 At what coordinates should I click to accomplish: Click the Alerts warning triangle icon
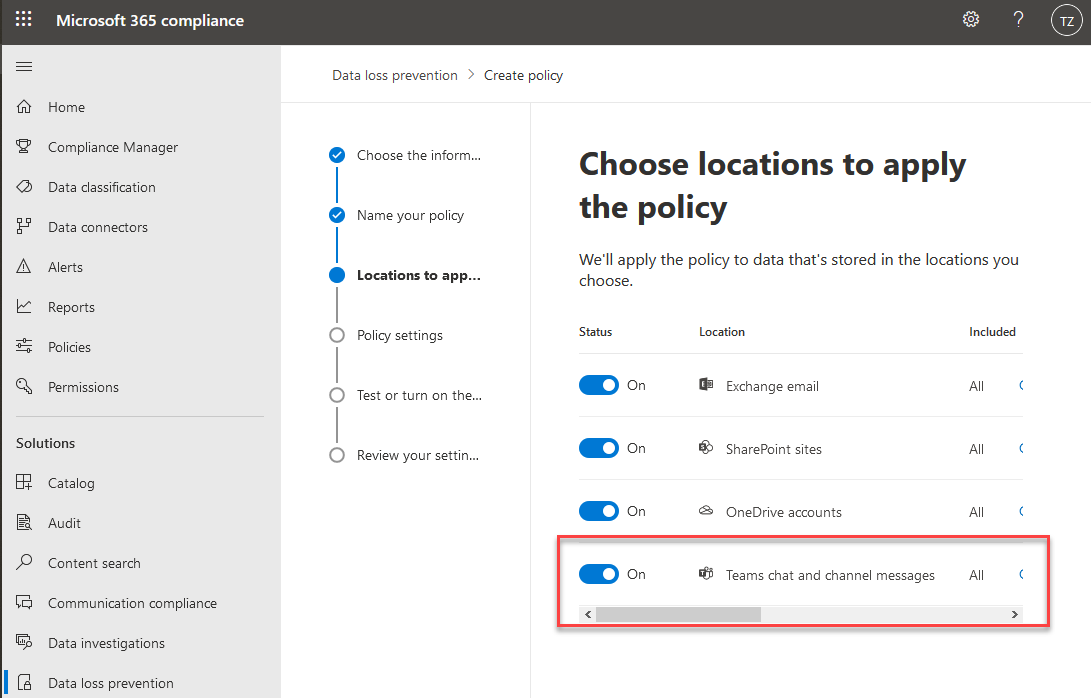(25, 267)
